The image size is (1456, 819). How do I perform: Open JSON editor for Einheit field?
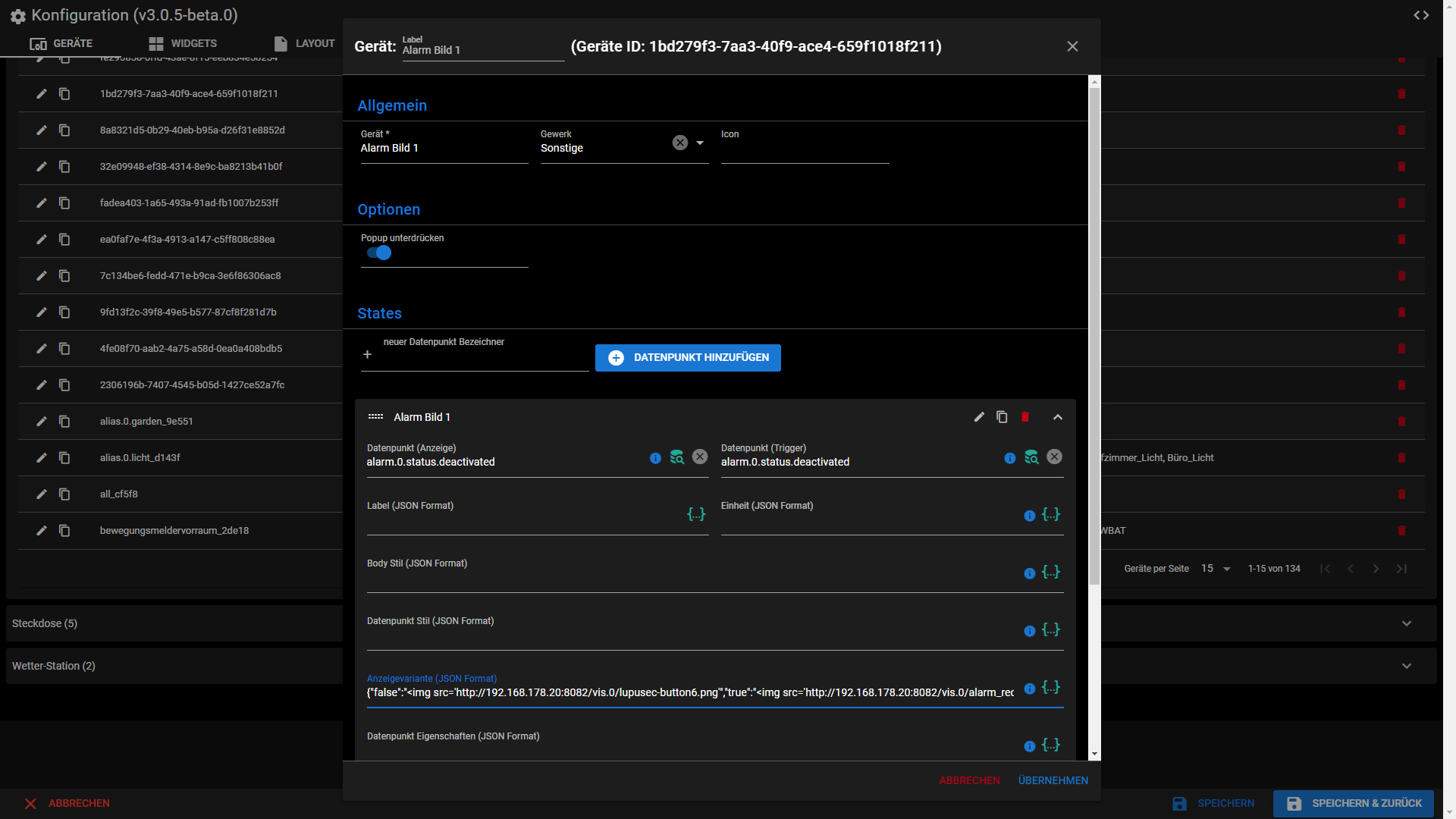pos(1051,514)
